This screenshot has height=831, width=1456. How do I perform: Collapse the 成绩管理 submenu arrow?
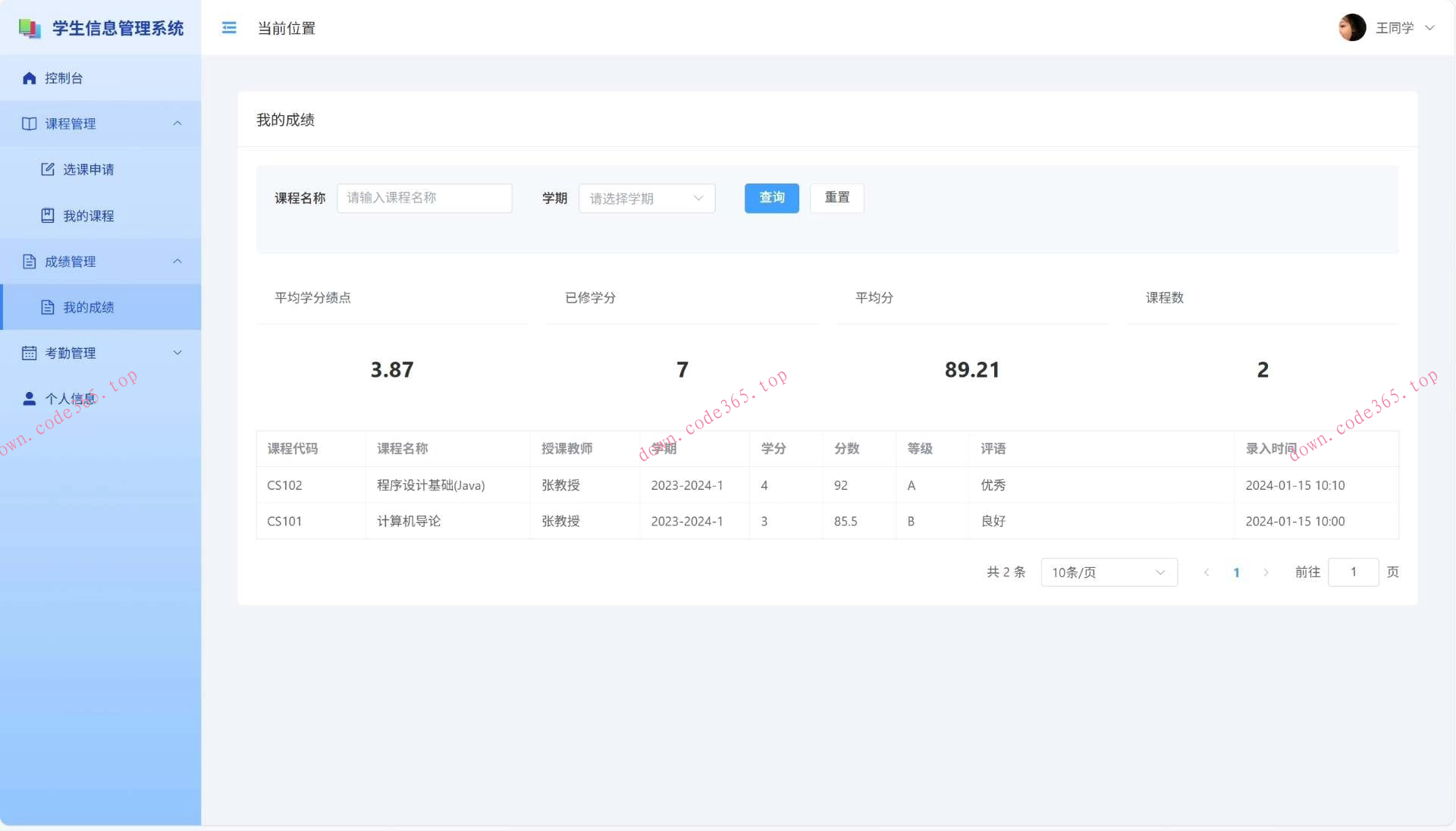tap(177, 262)
